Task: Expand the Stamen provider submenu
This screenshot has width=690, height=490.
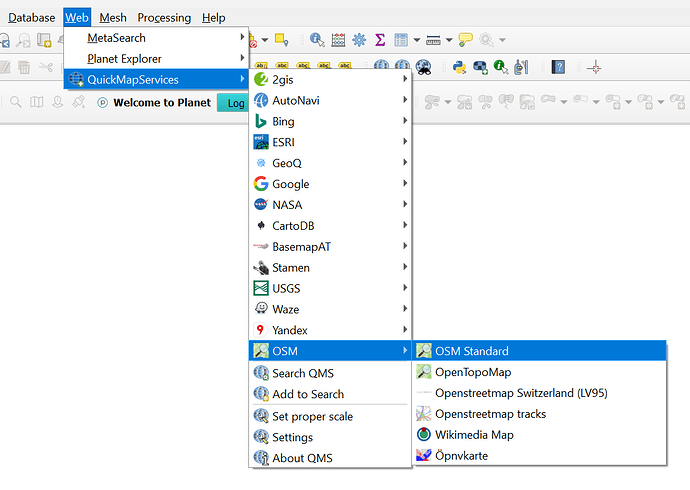Action: (330, 267)
